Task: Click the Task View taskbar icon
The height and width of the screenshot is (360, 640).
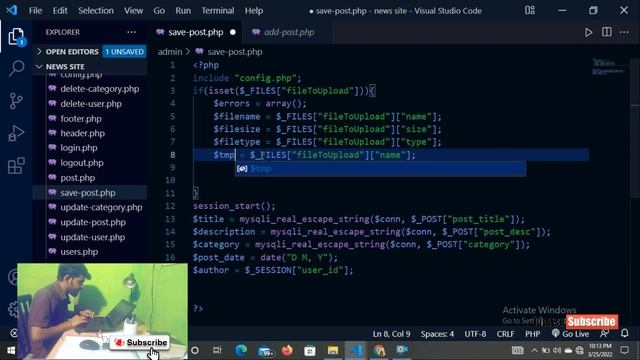Action: click(x=217, y=350)
